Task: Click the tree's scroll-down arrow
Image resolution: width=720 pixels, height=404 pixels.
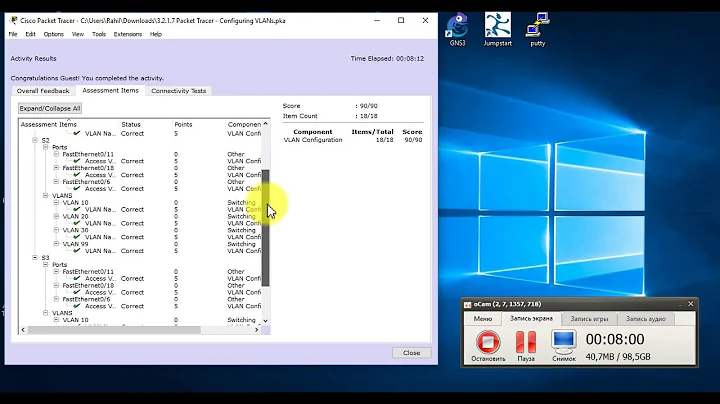Action: [265, 320]
